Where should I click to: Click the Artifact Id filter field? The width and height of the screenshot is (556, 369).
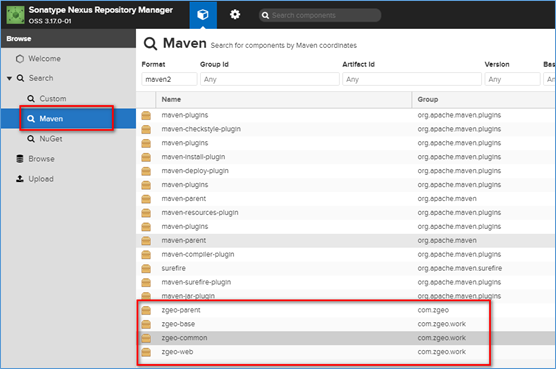412,79
